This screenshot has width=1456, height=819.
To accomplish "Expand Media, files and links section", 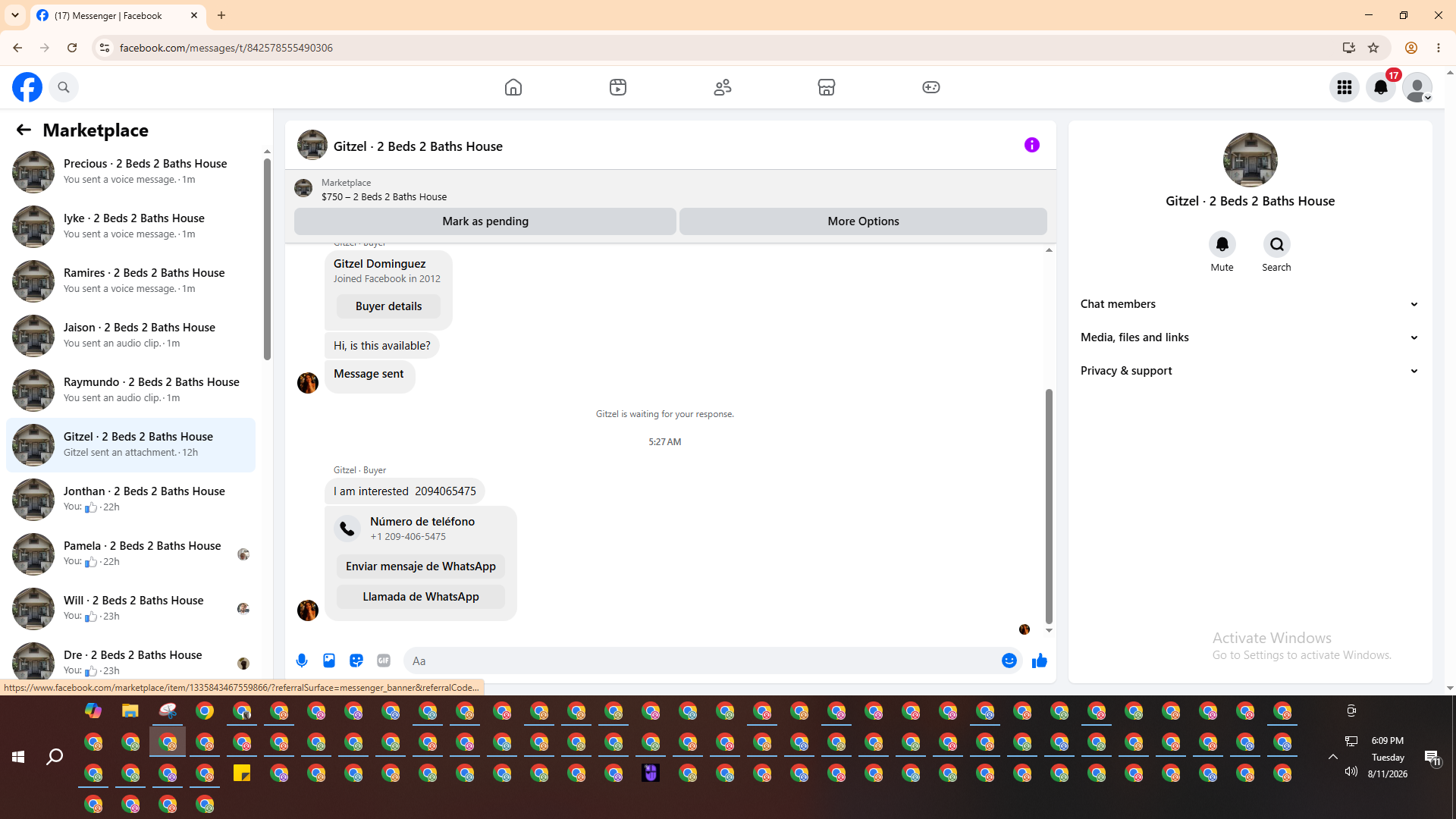I will (x=1250, y=337).
